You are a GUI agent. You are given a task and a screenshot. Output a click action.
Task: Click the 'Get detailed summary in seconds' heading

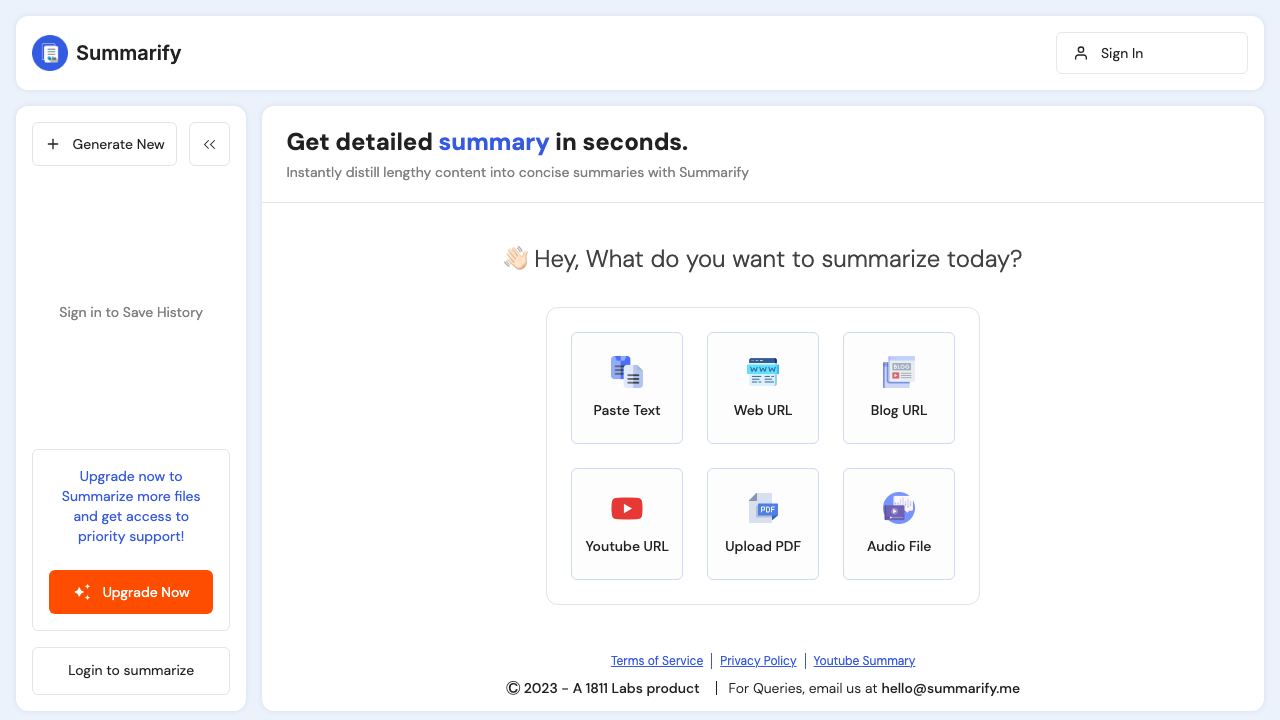487,142
